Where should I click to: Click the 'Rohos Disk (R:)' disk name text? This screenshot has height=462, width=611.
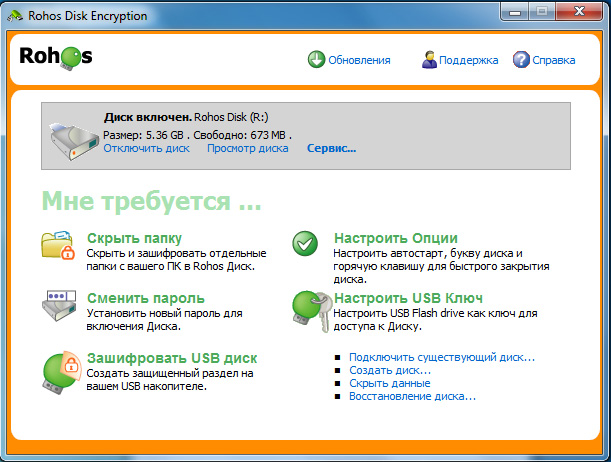pos(231,117)
